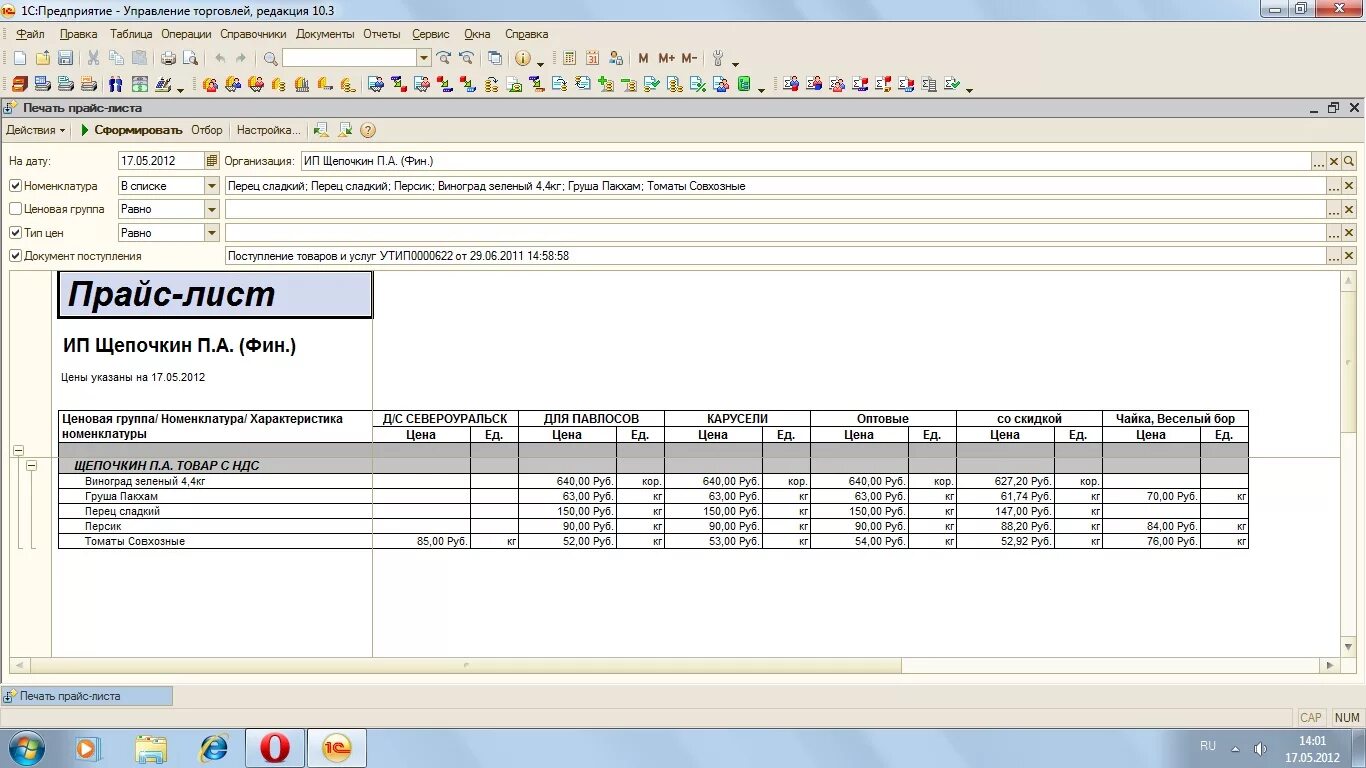Click the На дату input field
Screen dimensions: 1366x768
161,161
